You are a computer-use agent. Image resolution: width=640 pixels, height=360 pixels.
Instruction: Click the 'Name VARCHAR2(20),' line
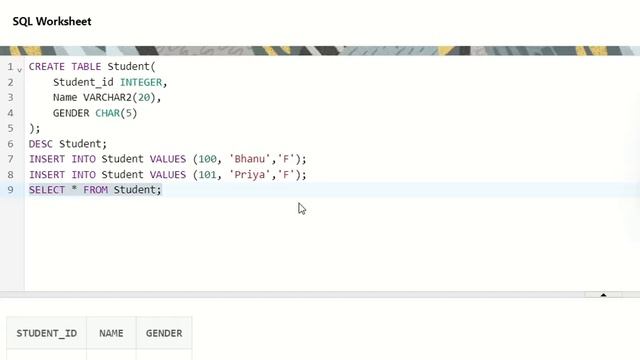point(107,98)
